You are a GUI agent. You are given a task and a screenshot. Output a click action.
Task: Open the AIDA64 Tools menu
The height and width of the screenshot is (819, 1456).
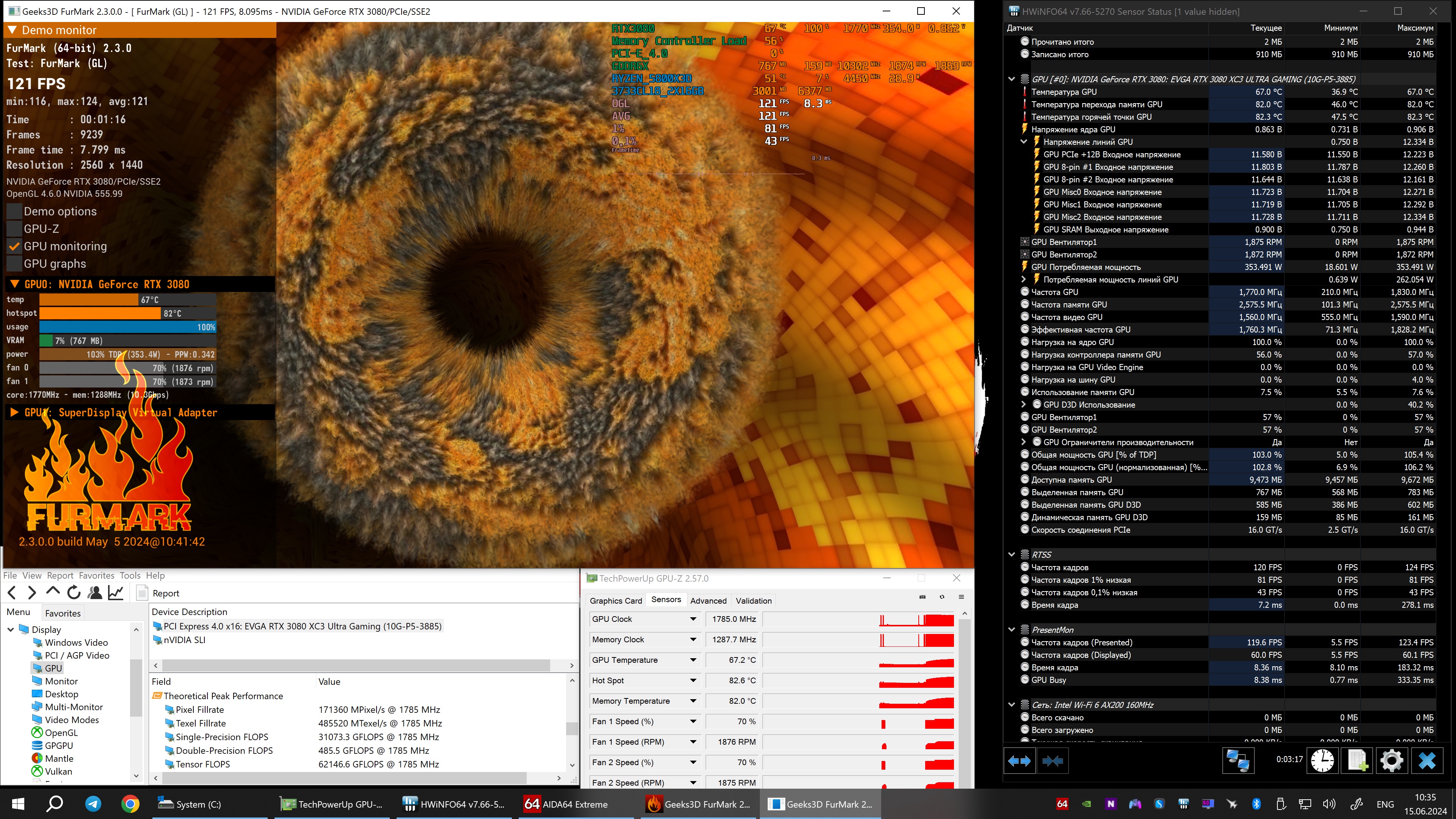129,576
